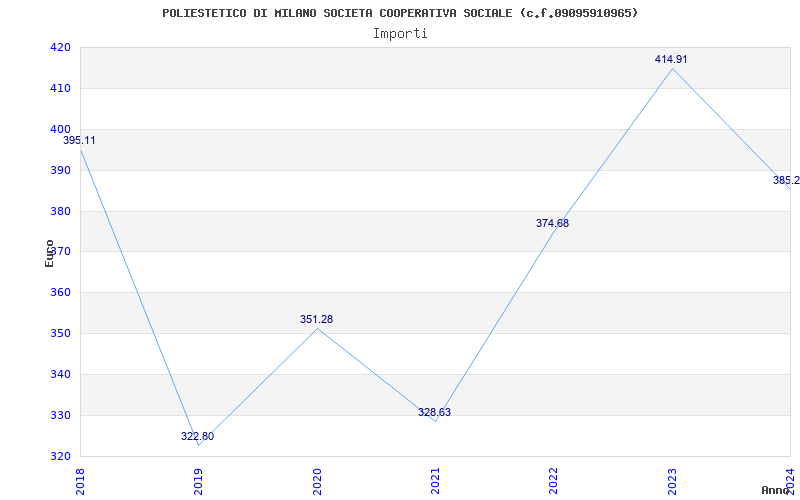Click the 414.91 peak data label
Image resolution: width=800 pixels, height=500 pixels.
671,59
